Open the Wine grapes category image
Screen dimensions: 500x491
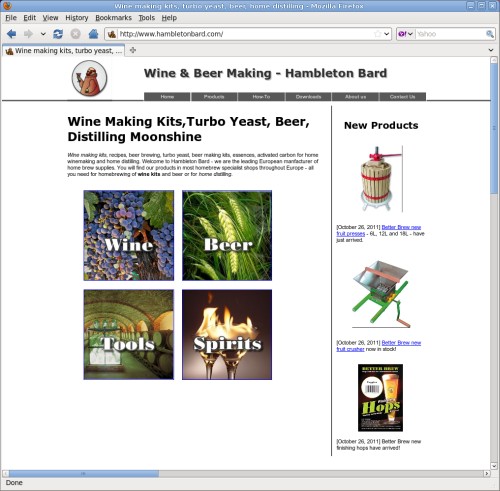click(x=129, y=235)
